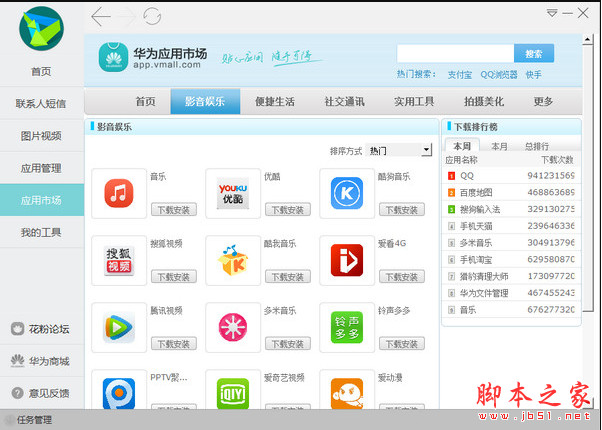The width and height of the screenshot is (602, 430).
Task: Click hot search link QQ浏览器
Action: point(499,75)
